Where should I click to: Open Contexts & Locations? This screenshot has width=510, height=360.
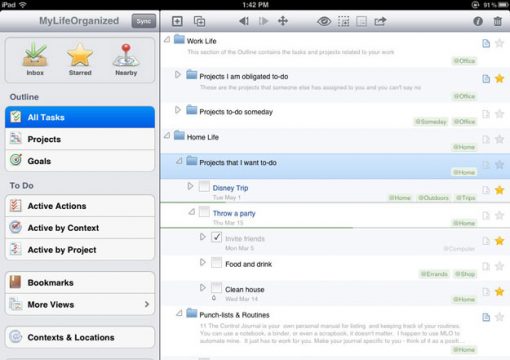click(80, 337)
